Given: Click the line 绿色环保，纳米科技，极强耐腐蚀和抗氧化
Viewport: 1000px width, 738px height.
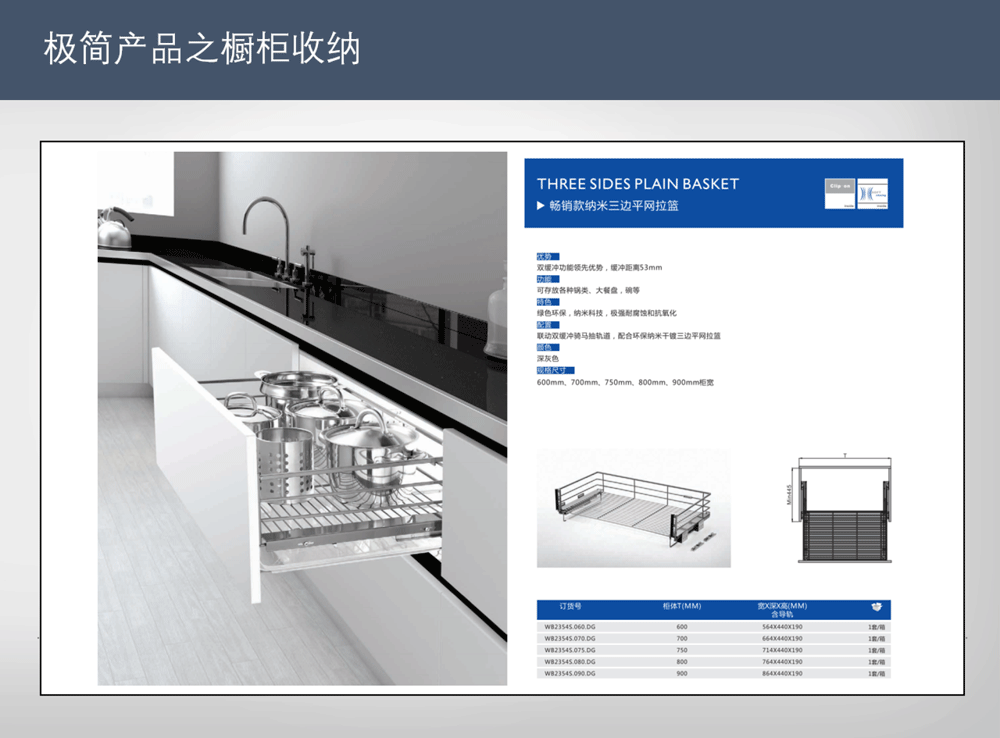Looking at the screenshot, I should point(607,313).
